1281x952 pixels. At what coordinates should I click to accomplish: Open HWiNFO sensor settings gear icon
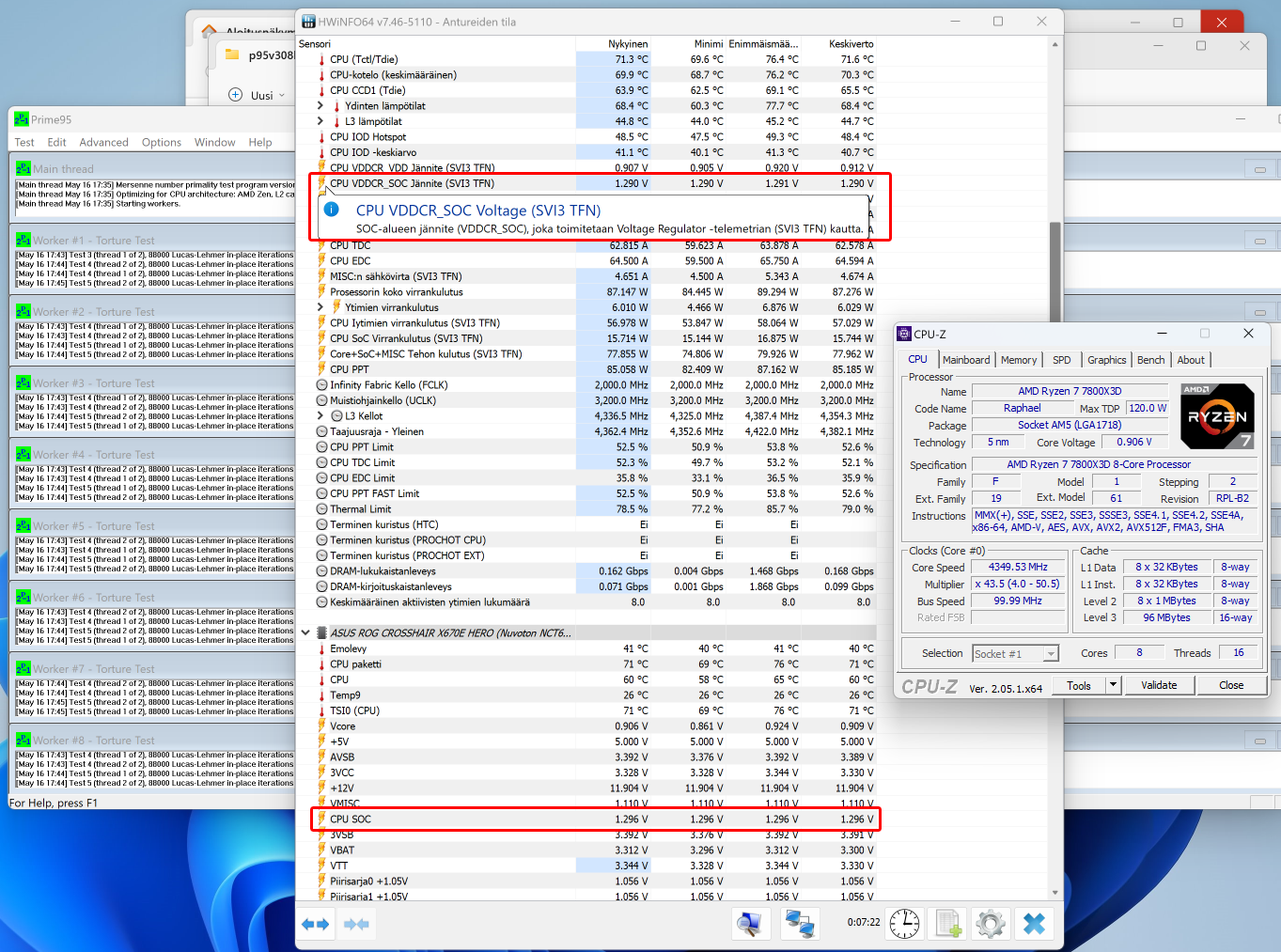[991, 924]
